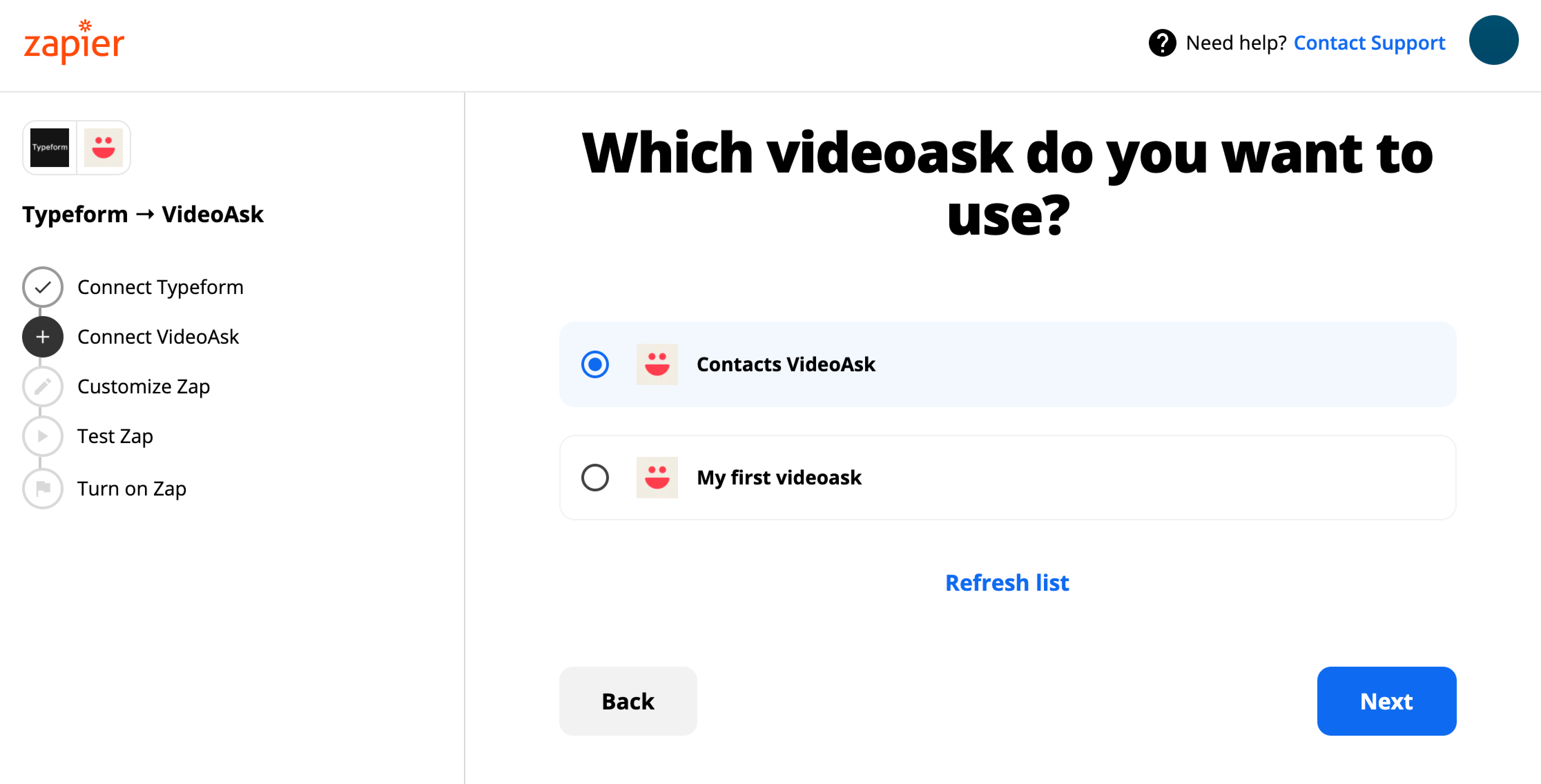This screenshot has height=784, width=1541.
Task: Go to the Customize Zap step
Action: (x=144, y=387)
